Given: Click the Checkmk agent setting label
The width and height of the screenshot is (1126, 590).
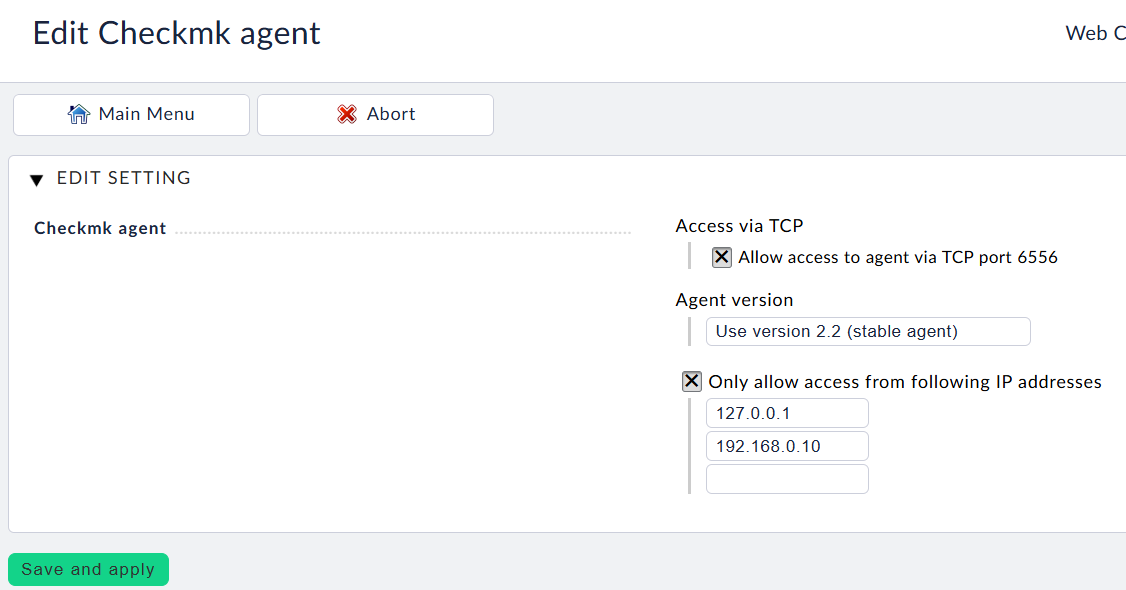Looking at the screenshot, I should pyautogui.click(x=100, y=228).
